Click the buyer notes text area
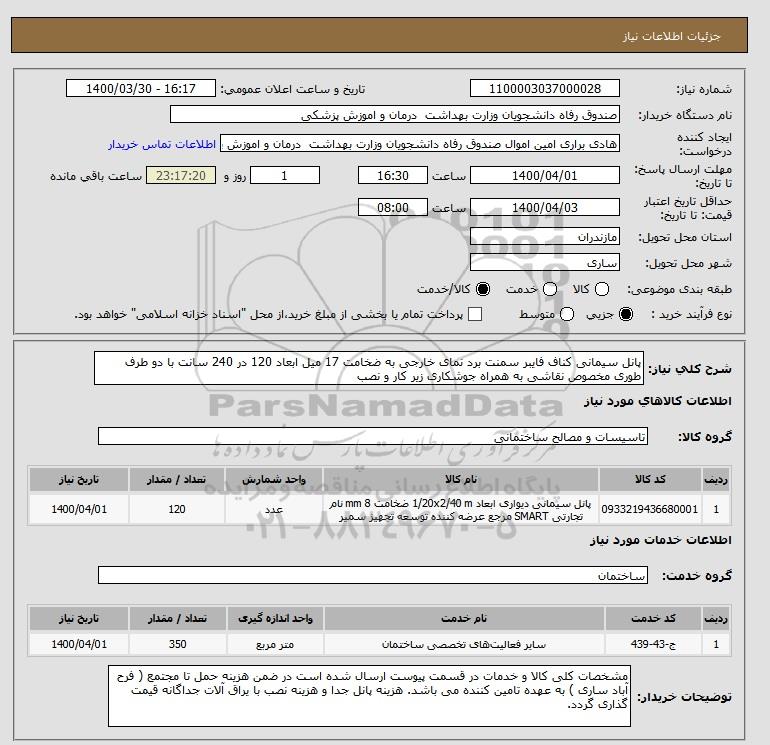Screen dimensions: 770x745 (369, 696)
